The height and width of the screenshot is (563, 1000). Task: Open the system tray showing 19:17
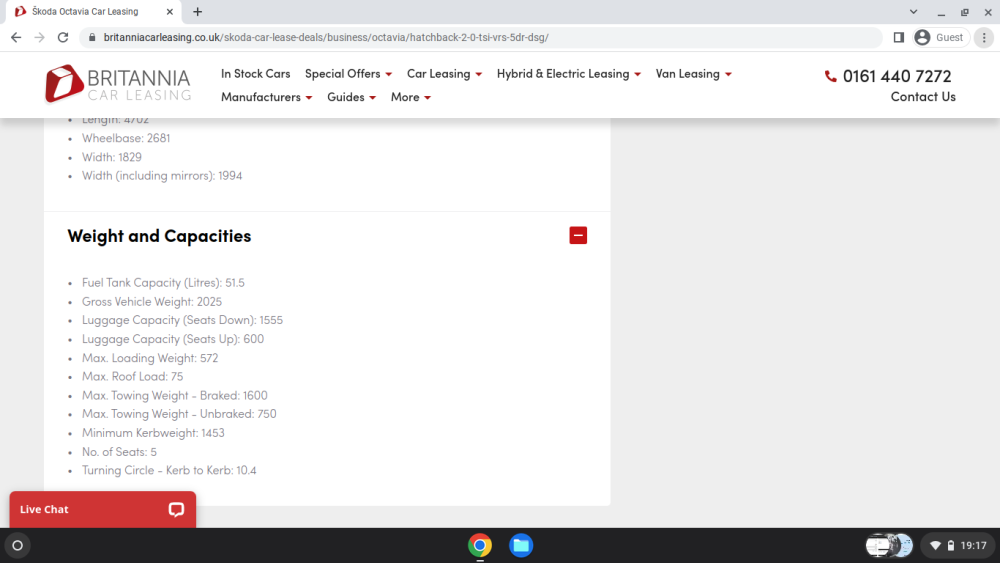958,545
